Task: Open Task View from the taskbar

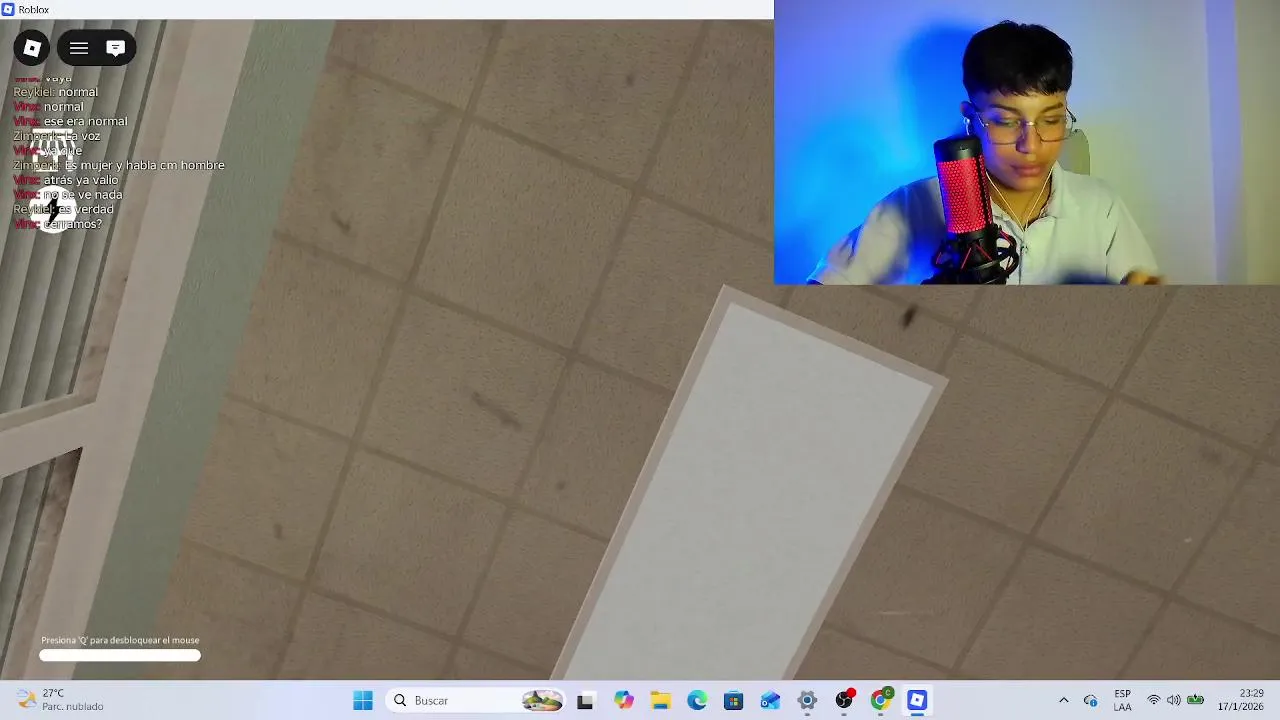Action: pos(585,701)
